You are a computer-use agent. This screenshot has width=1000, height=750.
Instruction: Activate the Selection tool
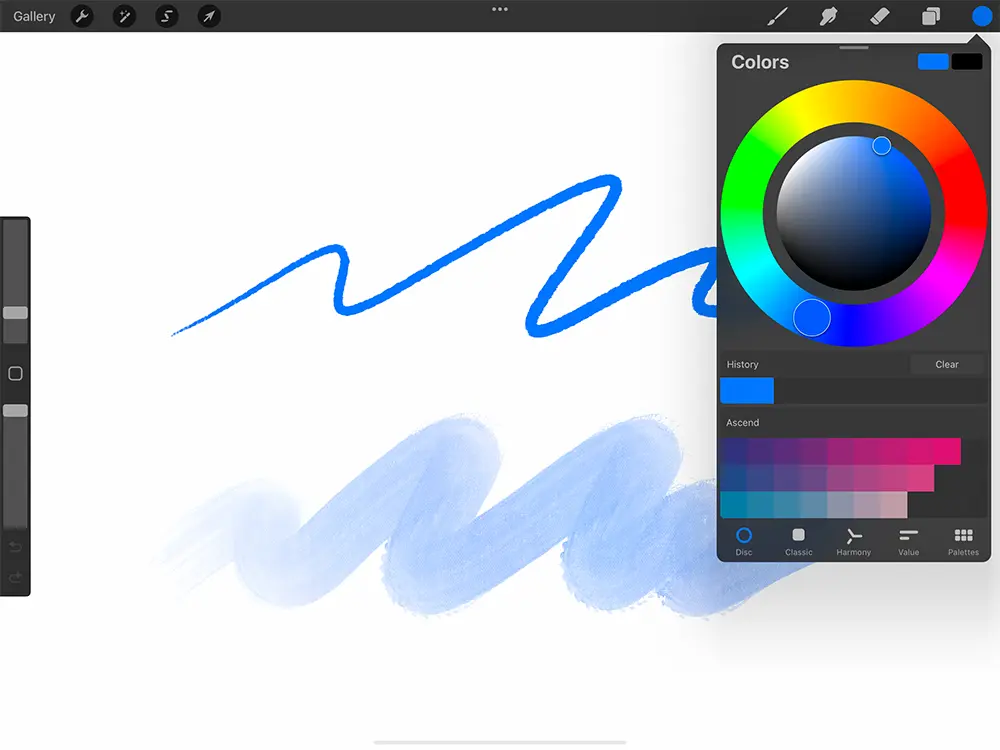coord(167,16)
